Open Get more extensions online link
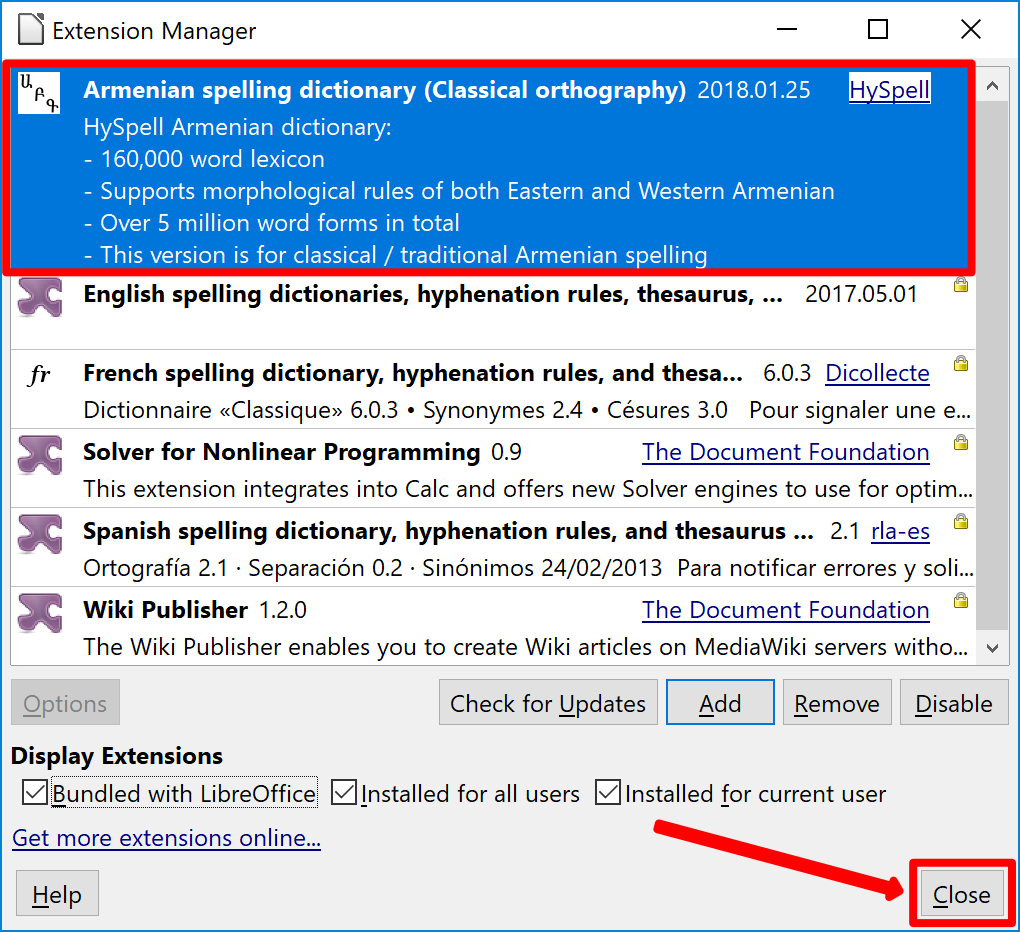1020x932 pixels. 166,838
